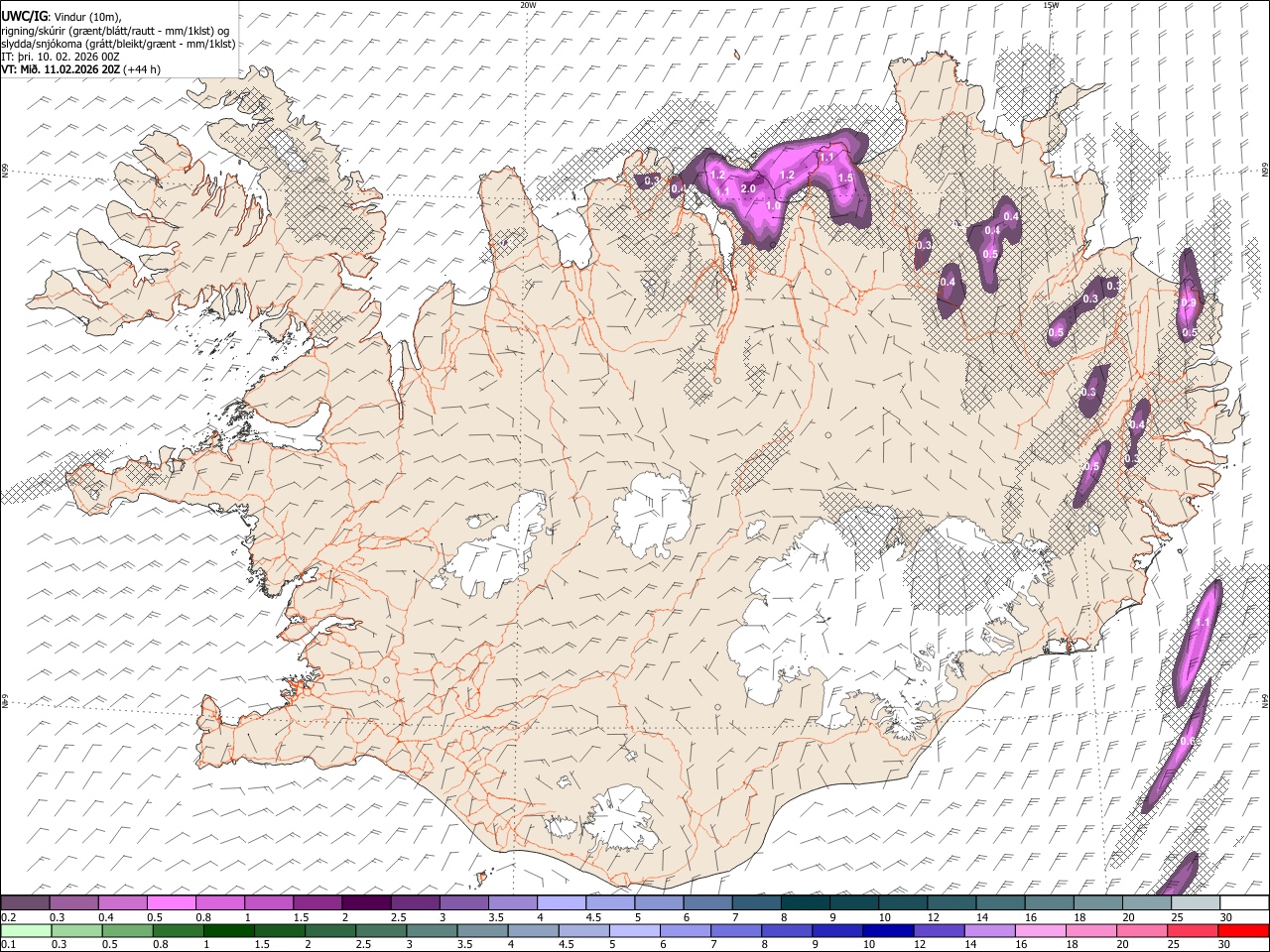This screenshot has width=1270, height=952.
Task: Click the '0.2' label in the upper legend
Action: [8, 917]
